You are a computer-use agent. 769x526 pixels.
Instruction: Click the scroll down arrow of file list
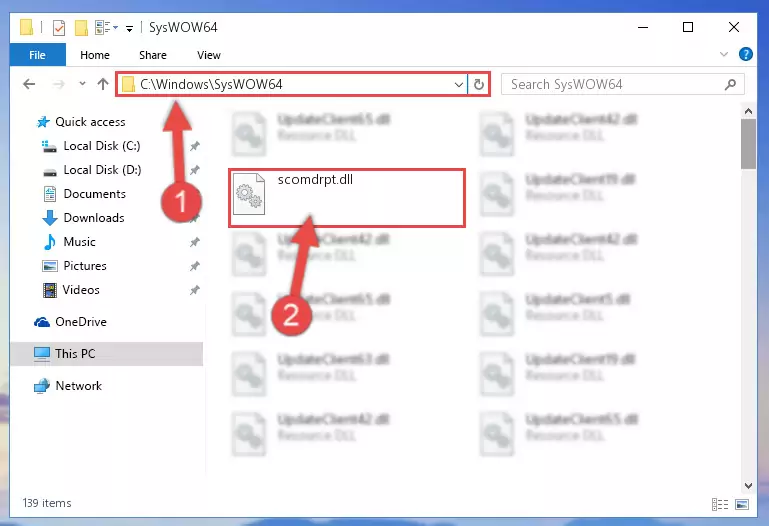coord(748,486)
